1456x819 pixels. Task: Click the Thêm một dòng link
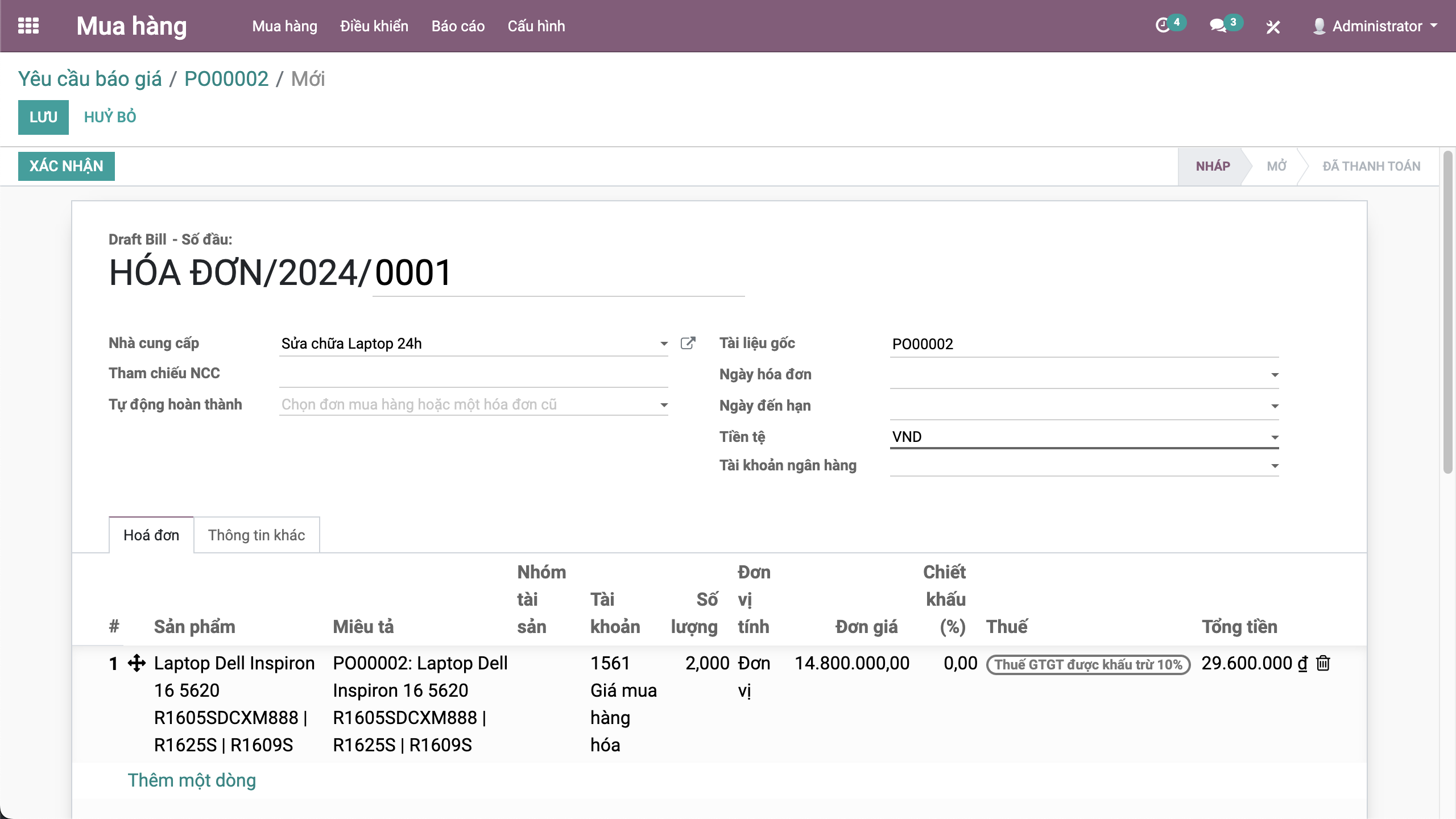192,780
